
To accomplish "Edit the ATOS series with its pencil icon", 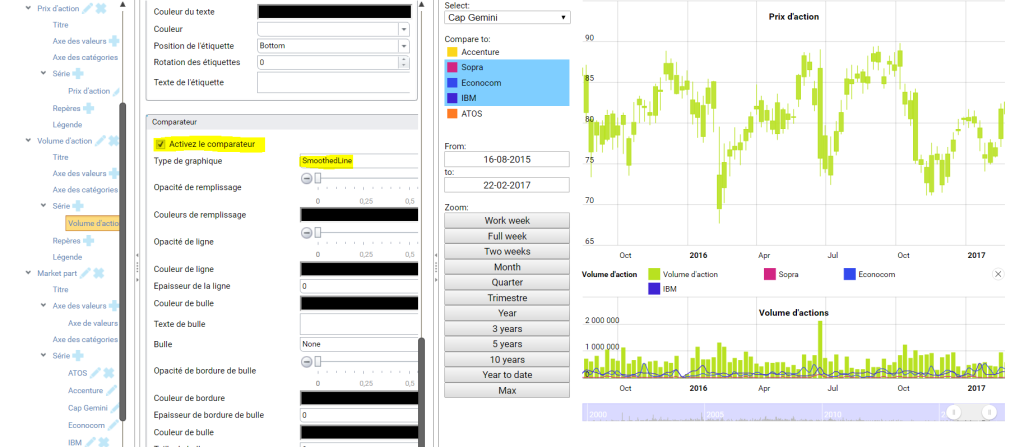I will point(95,372).
